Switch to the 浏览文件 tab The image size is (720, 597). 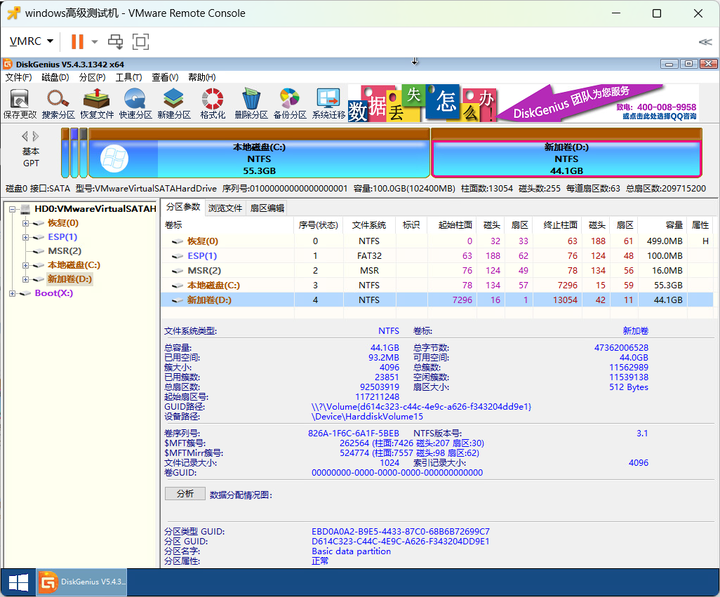(225, 208)
